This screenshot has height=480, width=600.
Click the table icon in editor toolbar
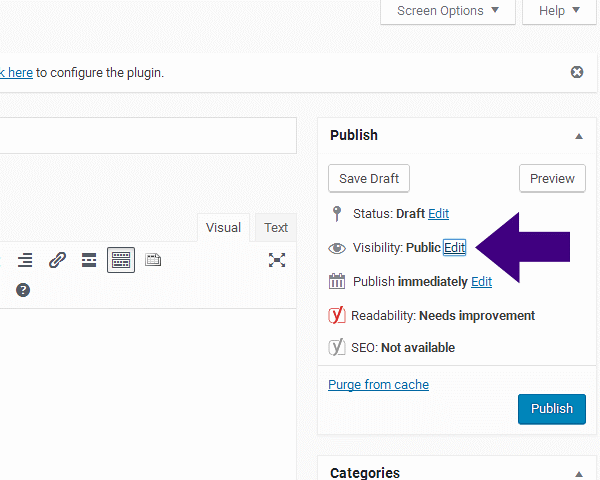coord(152,260)
